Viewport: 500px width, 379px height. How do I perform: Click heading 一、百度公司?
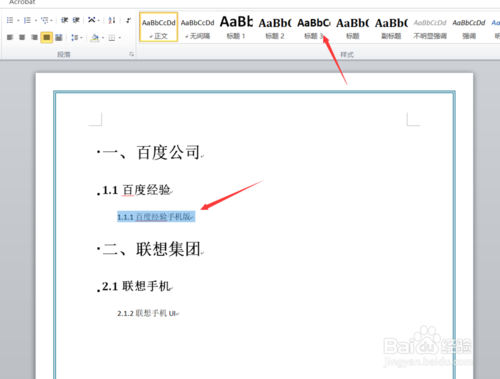point(152,153)
